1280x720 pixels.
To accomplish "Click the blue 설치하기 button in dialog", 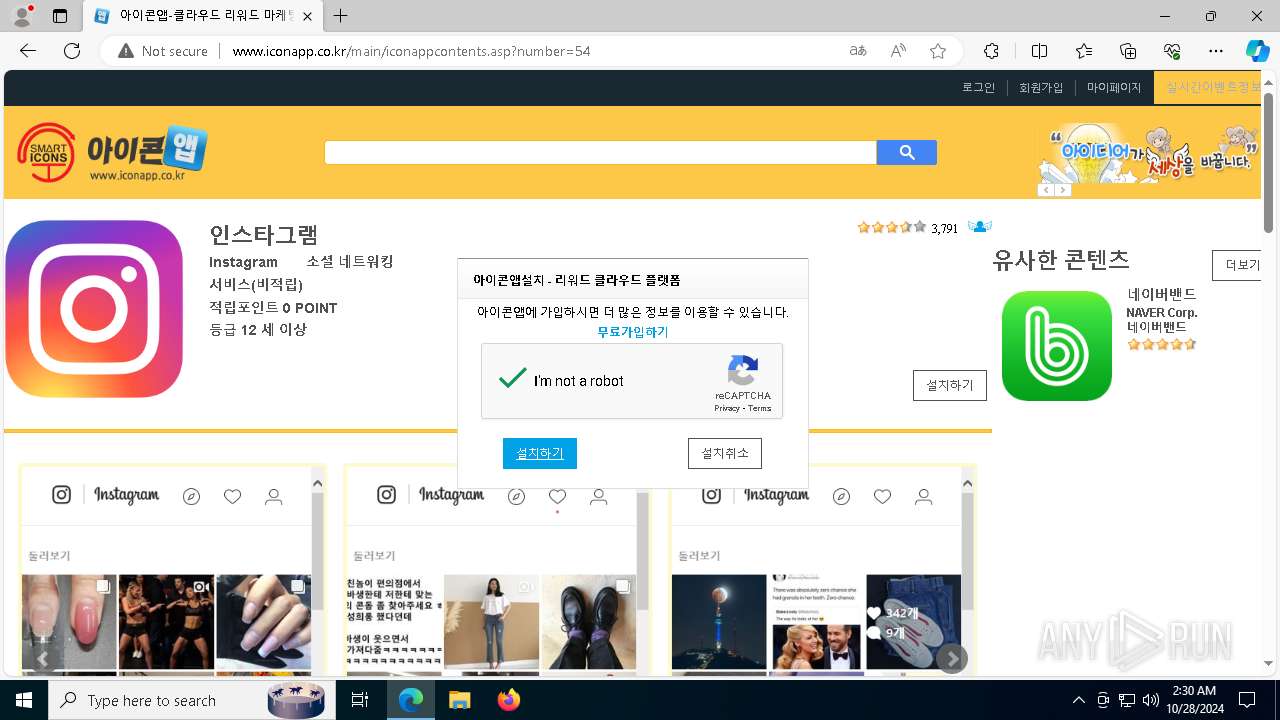I will pos(540,453).
